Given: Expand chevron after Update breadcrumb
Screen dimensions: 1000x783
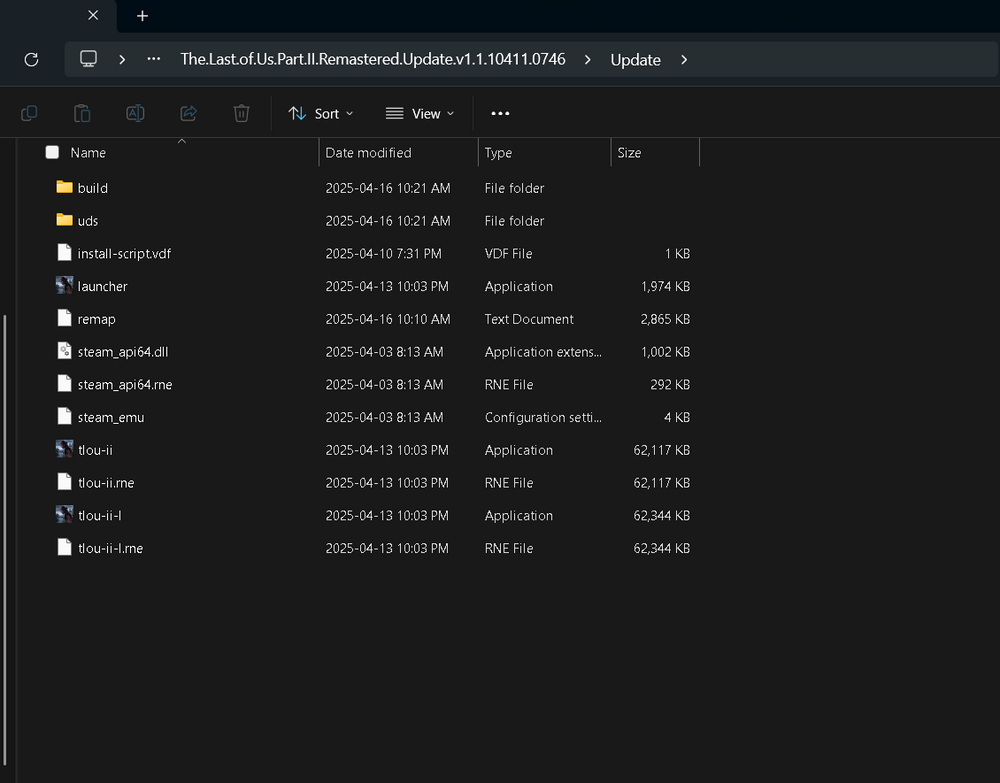Looking at the screenshot, I should click(684, 59).
